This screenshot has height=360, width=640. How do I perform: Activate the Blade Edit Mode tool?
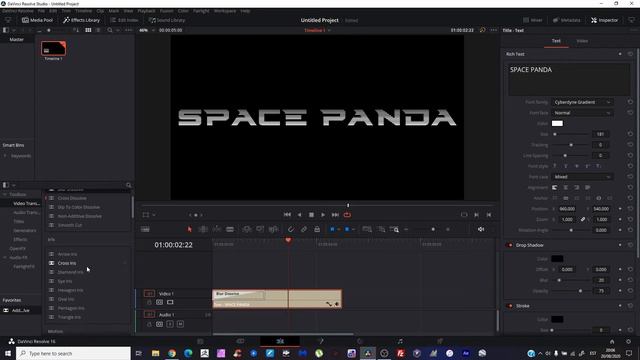tap(230, 229)
